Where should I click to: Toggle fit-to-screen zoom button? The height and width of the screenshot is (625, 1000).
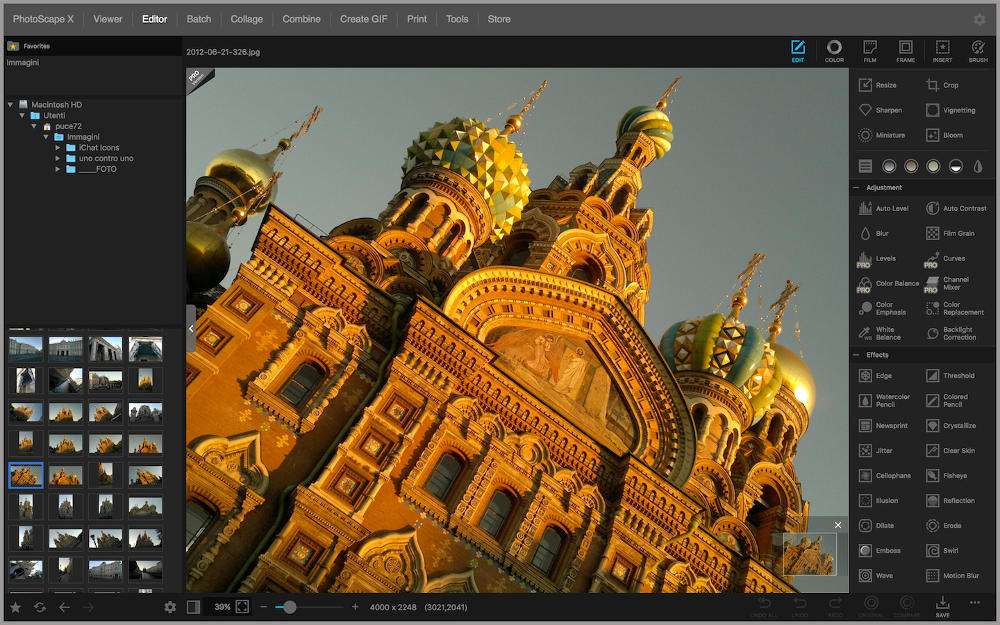[242, 607]
